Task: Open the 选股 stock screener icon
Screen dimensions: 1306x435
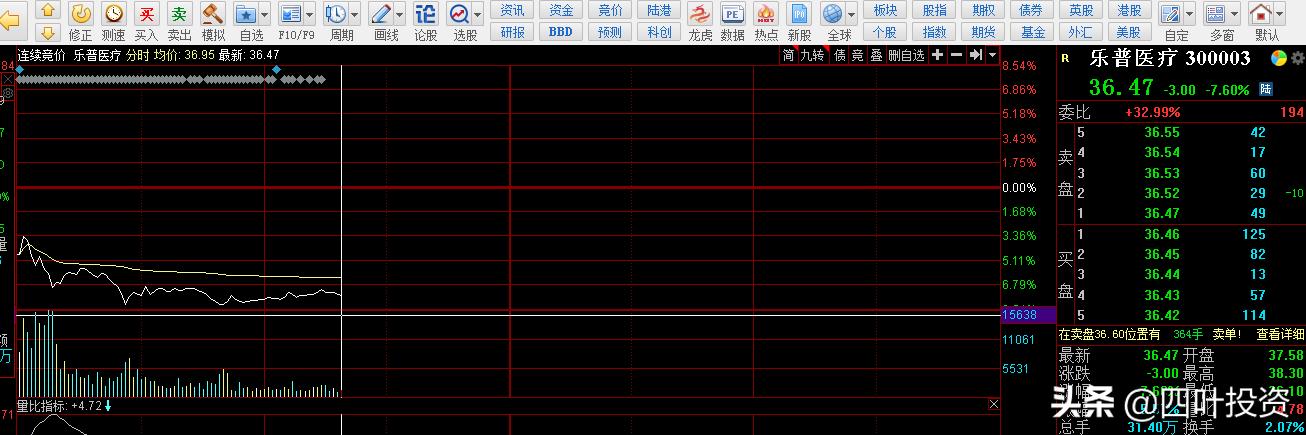Action: pyautogui.click(x=459, y=14)
